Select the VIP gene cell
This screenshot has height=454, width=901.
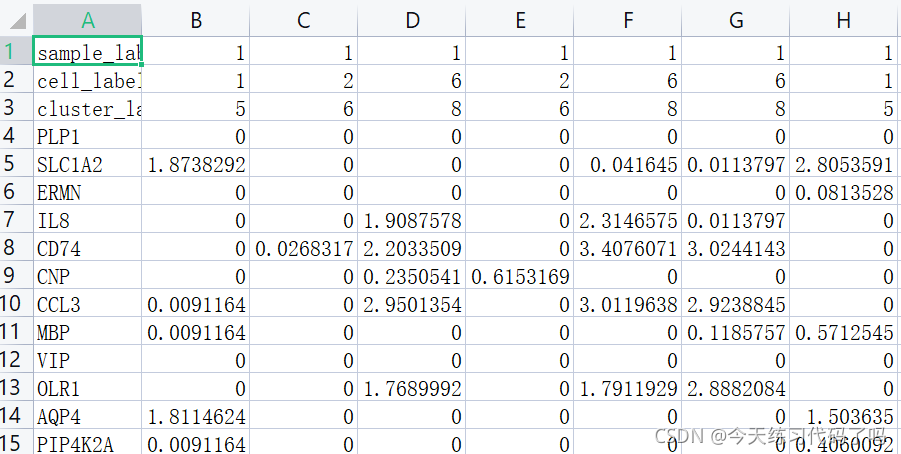tap(87, 359)
